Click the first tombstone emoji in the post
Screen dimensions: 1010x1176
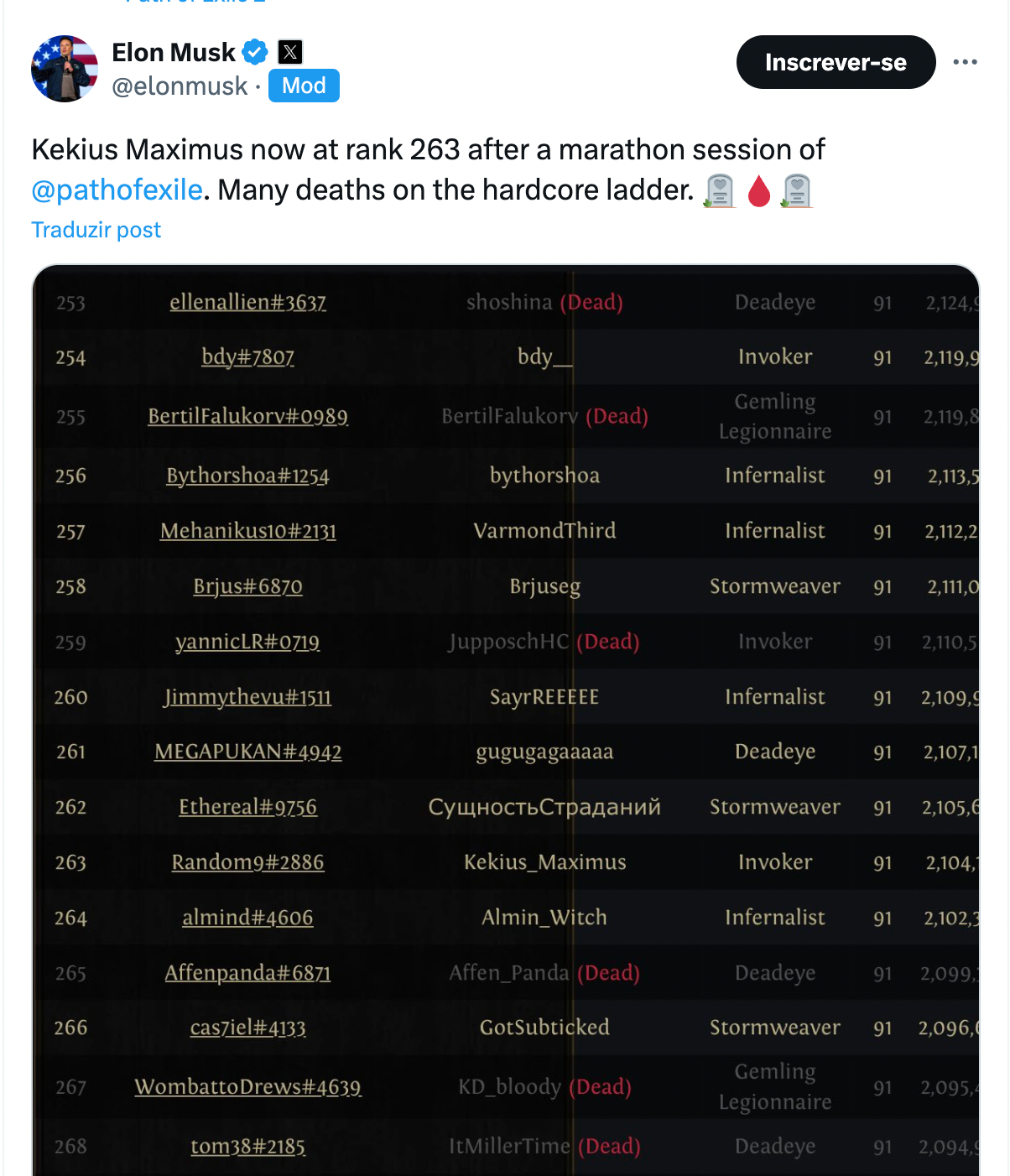point(719,190)
